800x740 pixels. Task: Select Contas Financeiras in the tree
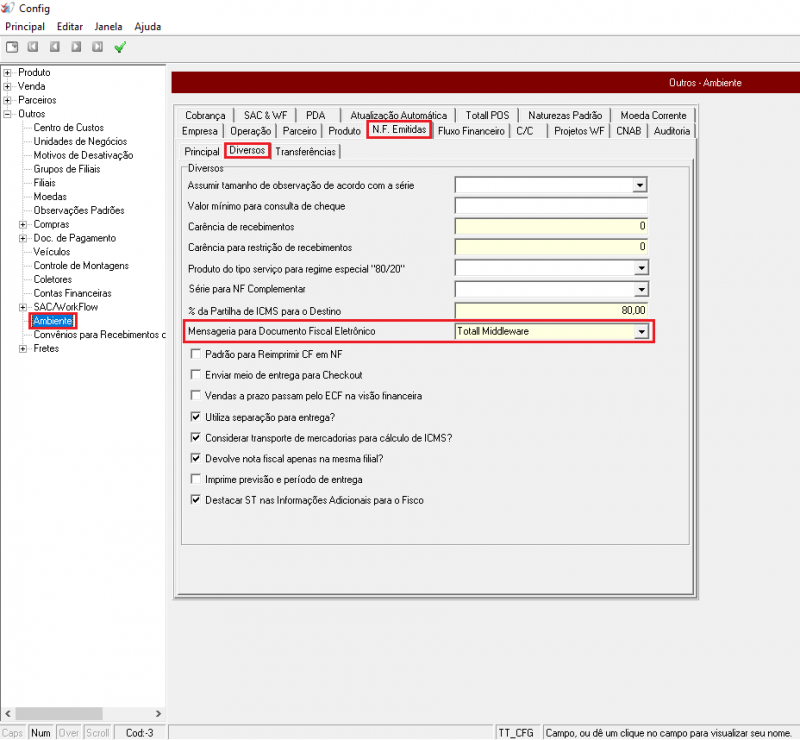[72, 293]
